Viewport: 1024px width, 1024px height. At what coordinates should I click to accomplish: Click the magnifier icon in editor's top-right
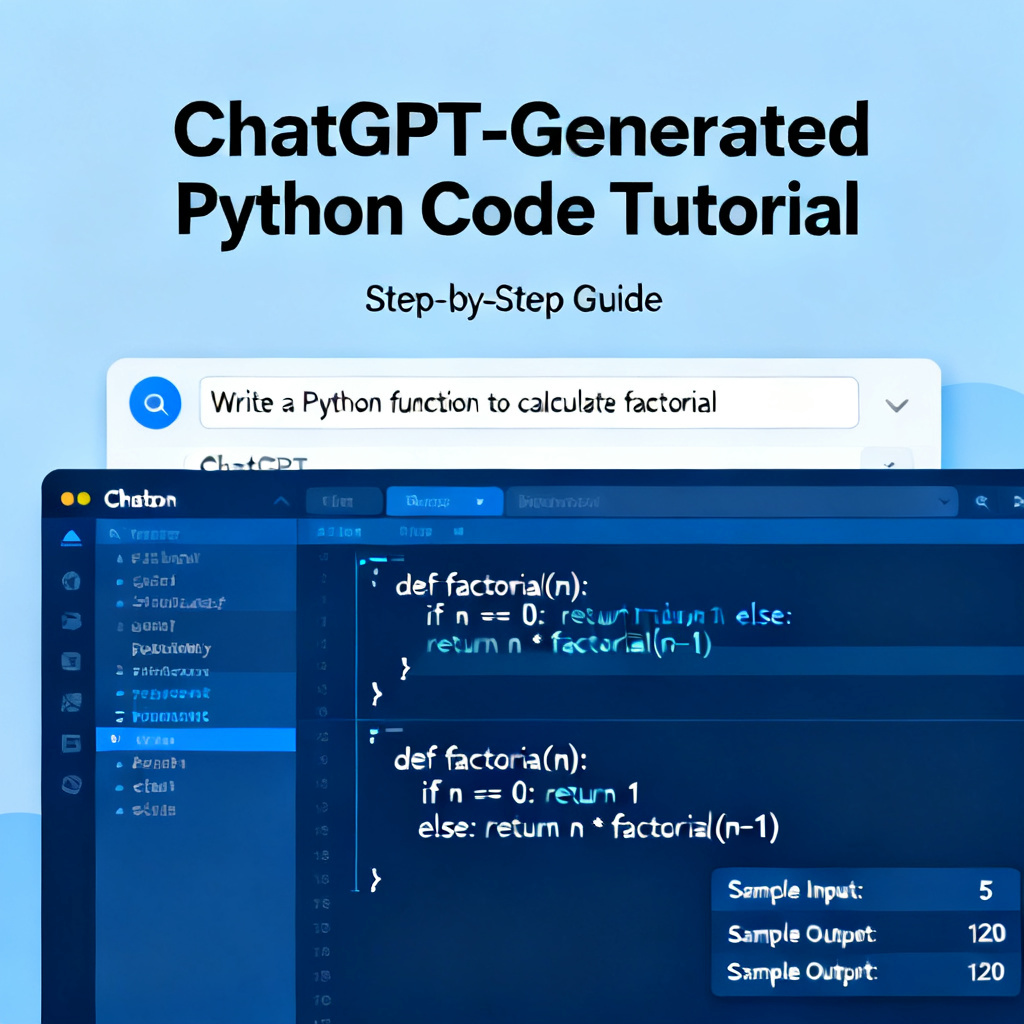pos(981,502)
